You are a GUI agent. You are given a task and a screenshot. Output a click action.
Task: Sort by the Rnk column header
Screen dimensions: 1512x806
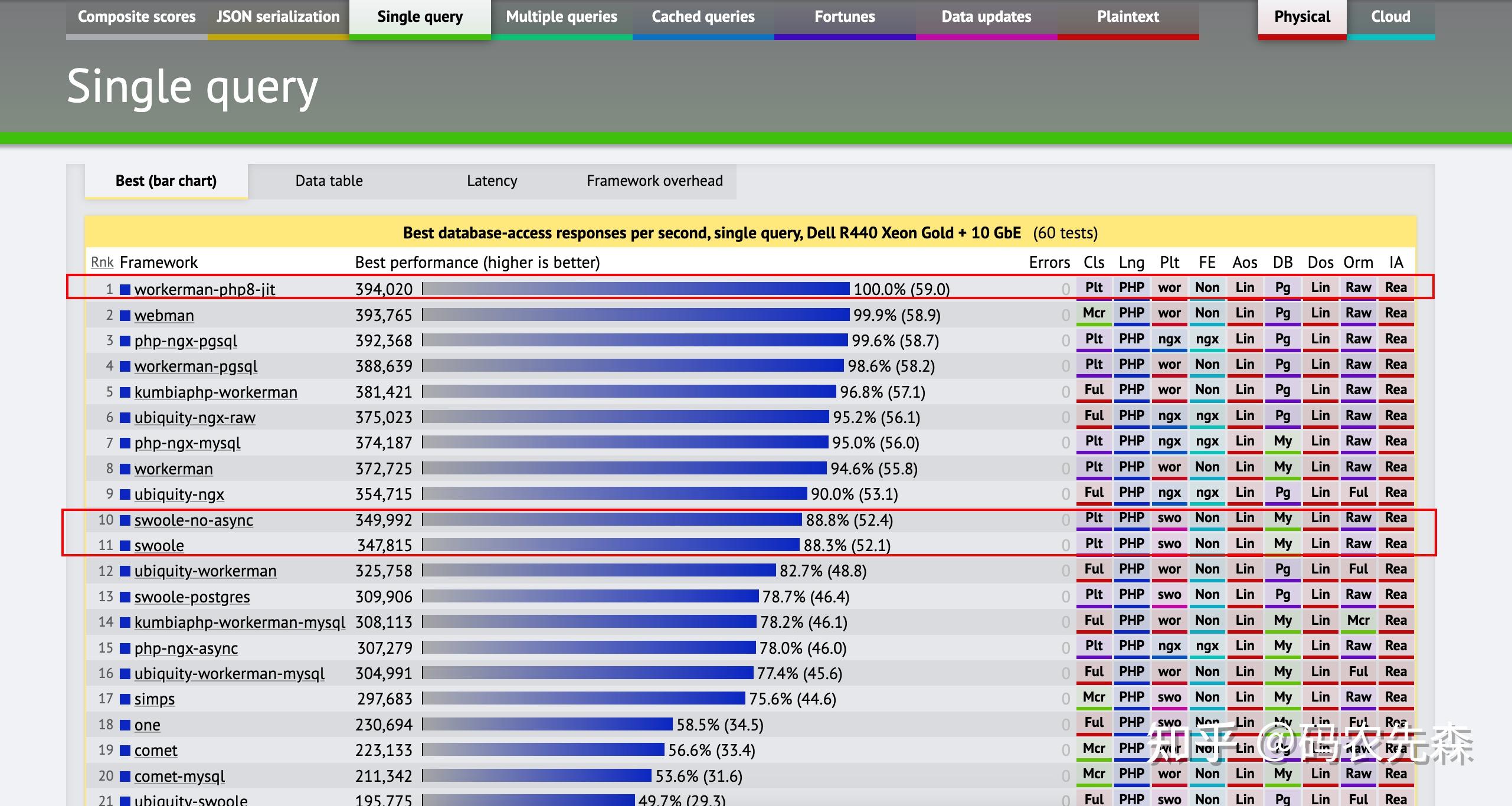coord(102,262)
